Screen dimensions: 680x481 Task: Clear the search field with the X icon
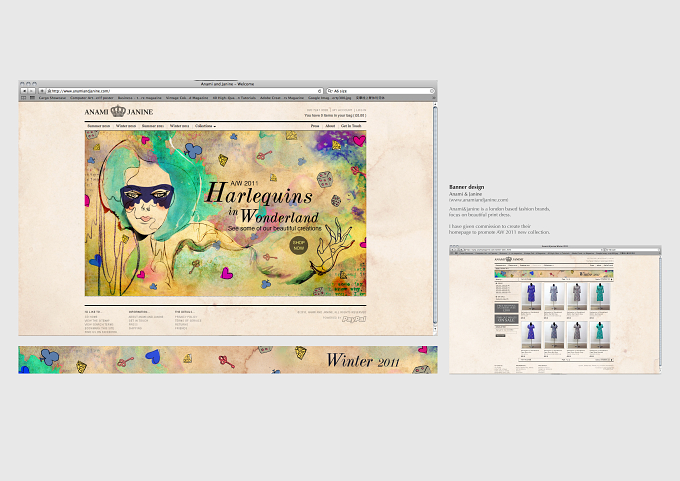coord(432,91)
